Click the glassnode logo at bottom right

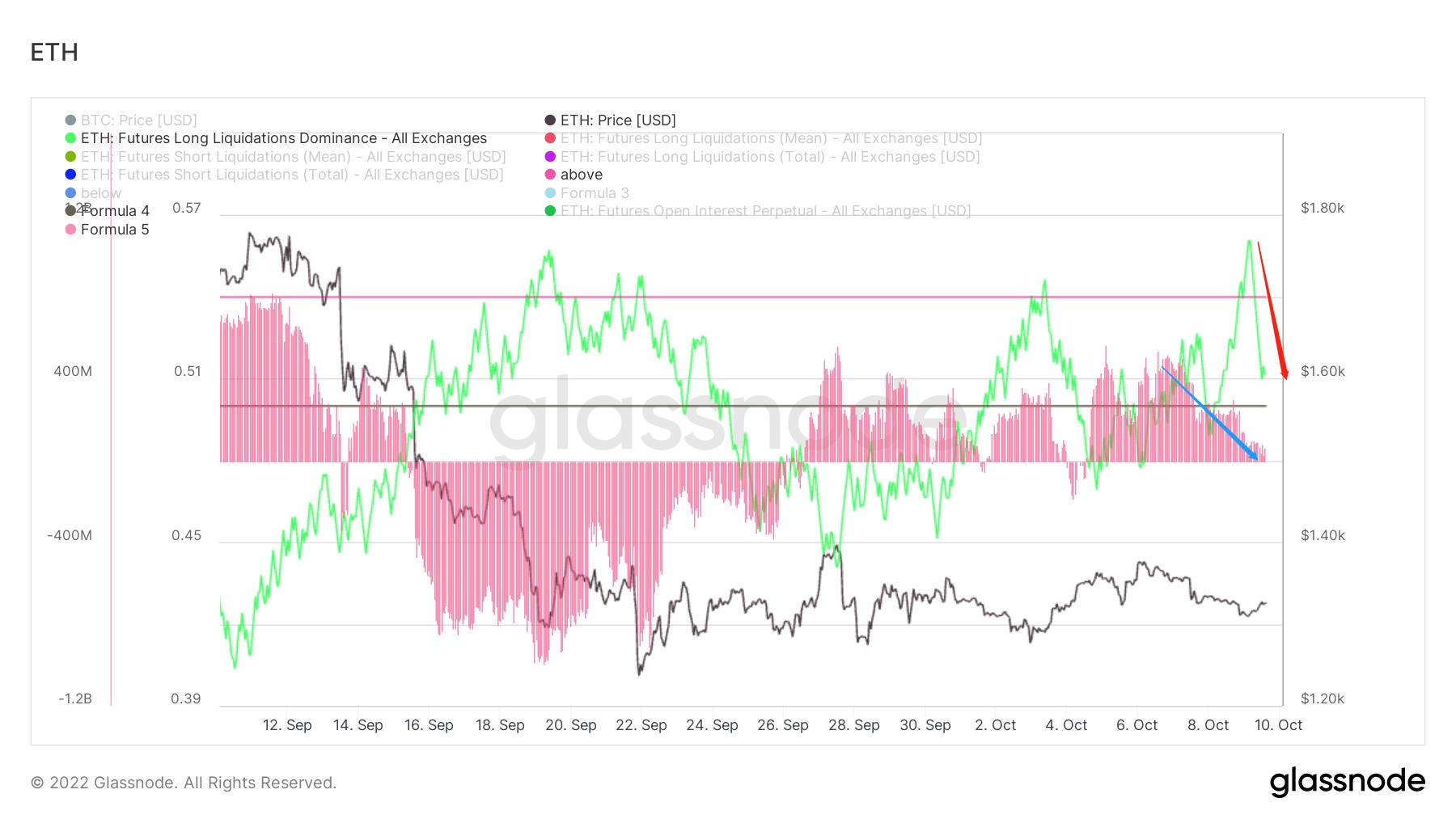point(1347,782)
